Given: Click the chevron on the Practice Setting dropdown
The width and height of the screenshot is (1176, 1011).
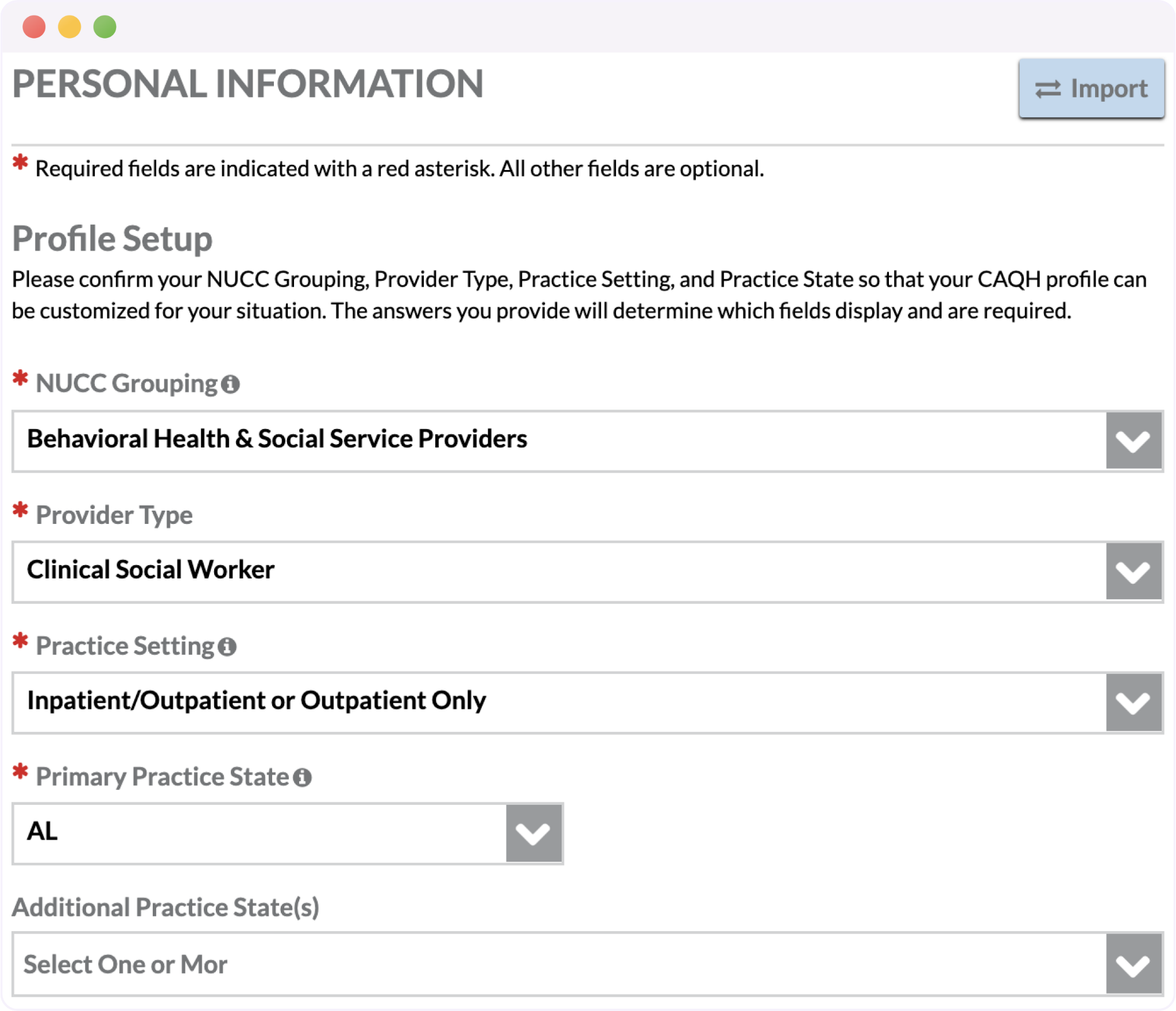Looking at the screenshot, I should click(x=1132, y=702).
